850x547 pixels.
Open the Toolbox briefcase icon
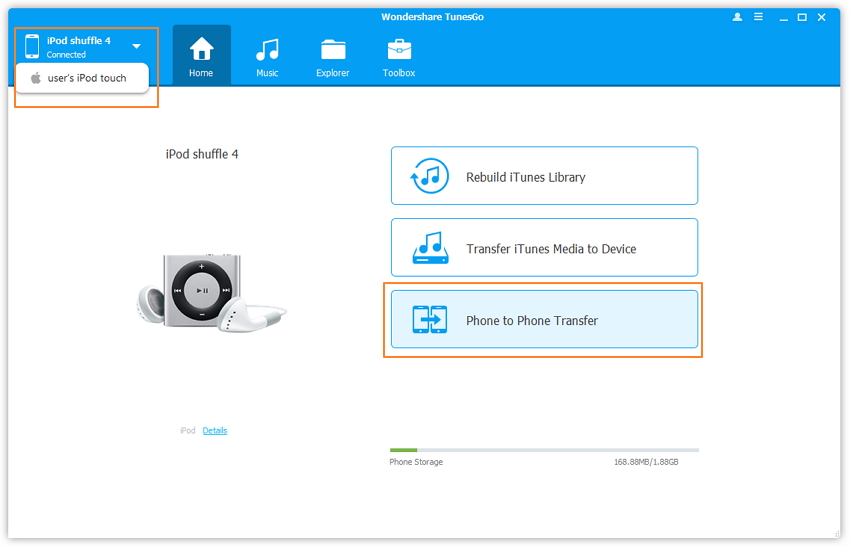[x=399, y=49]
